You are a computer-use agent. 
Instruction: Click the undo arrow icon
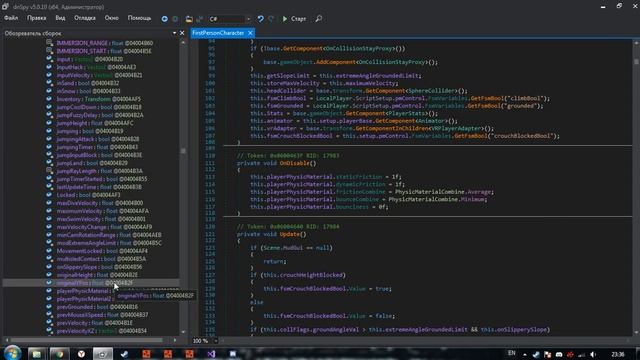pyautogui.click(x=260, y=19)
